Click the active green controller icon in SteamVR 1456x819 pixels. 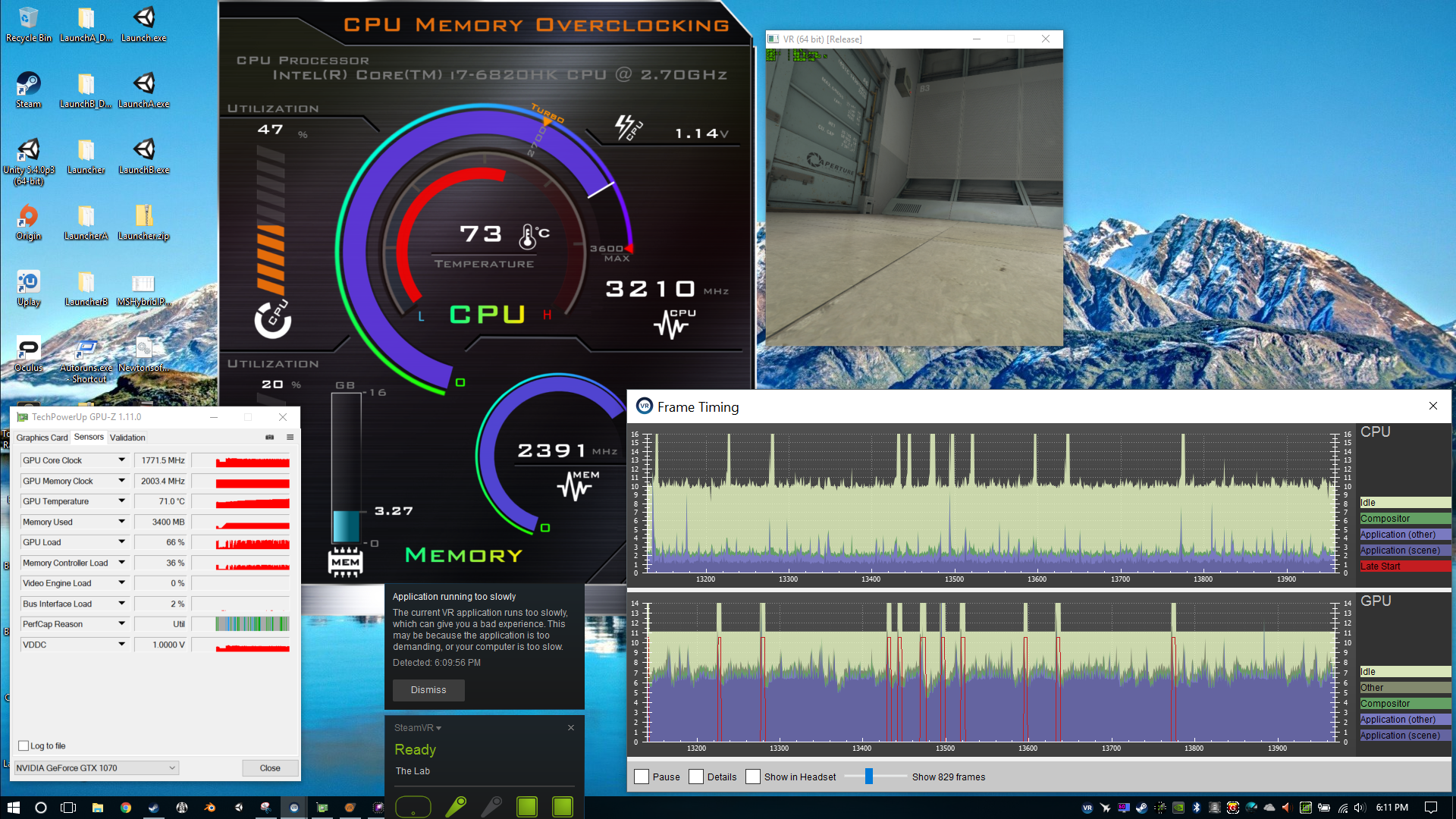click(456, 807)
